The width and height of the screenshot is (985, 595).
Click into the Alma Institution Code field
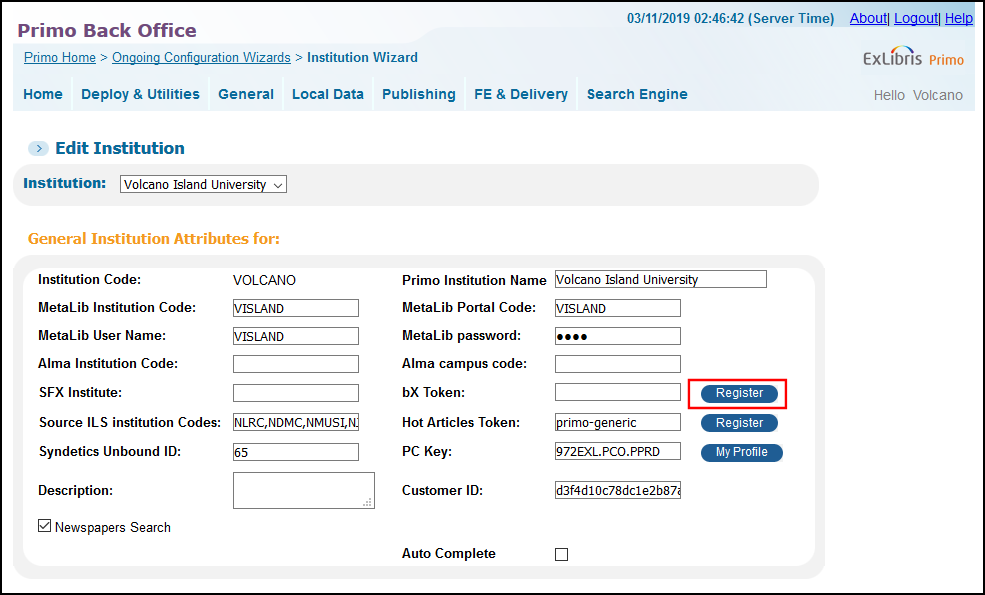[295, 364]
